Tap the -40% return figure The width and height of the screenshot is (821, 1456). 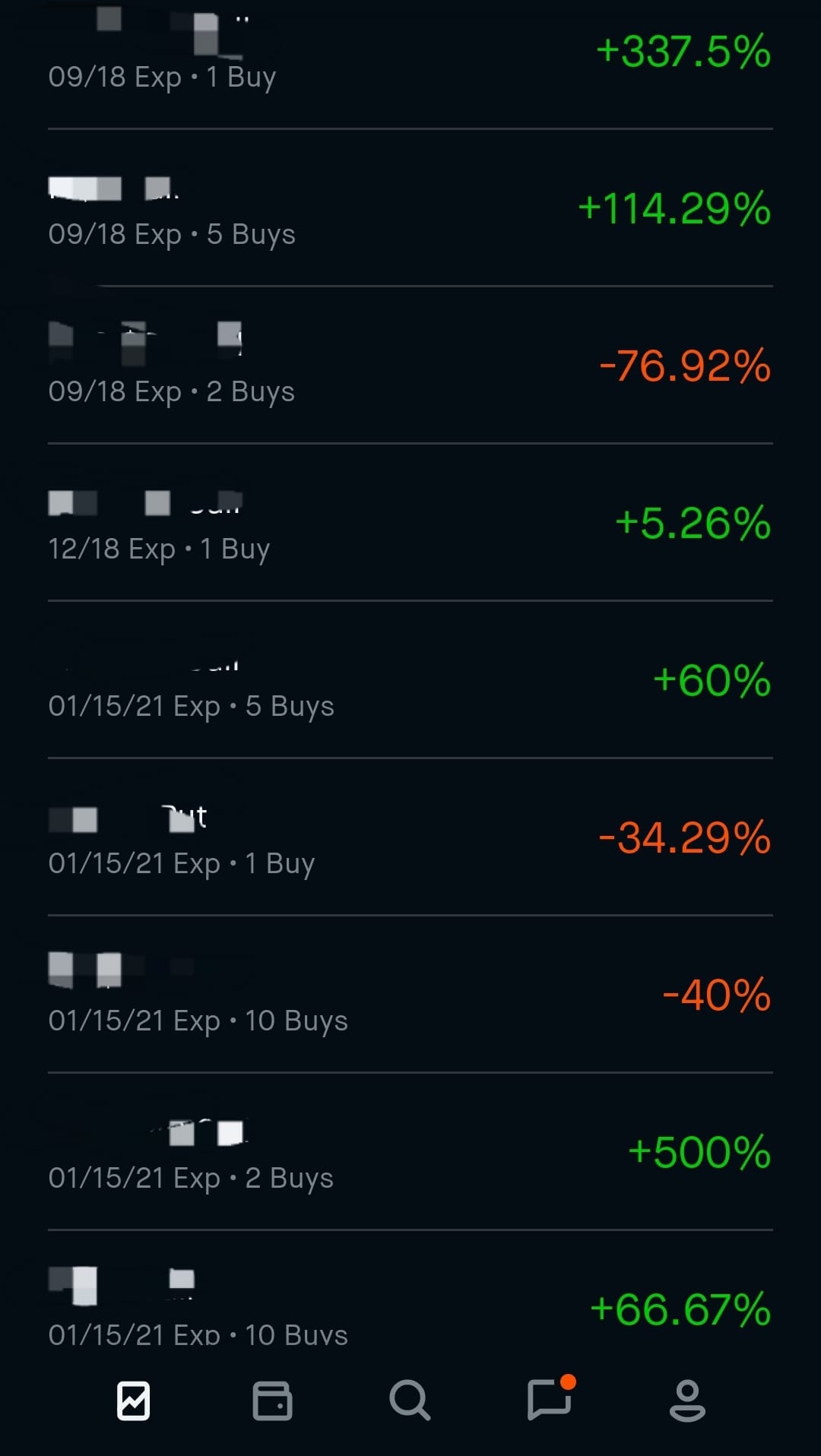717,995
